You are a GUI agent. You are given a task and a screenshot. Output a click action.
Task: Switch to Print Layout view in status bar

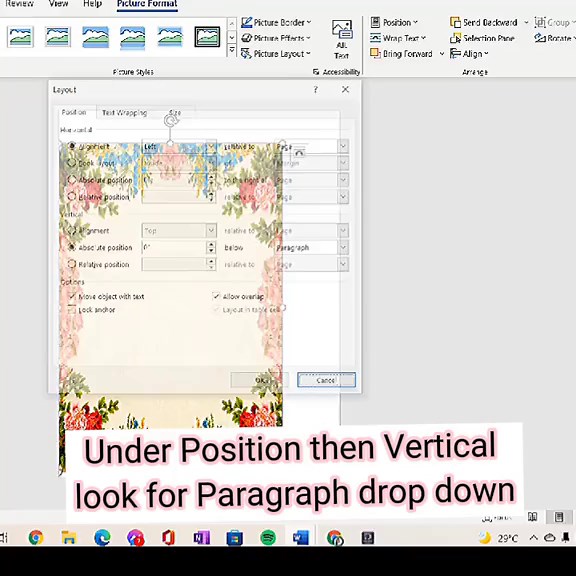[559, 517]
